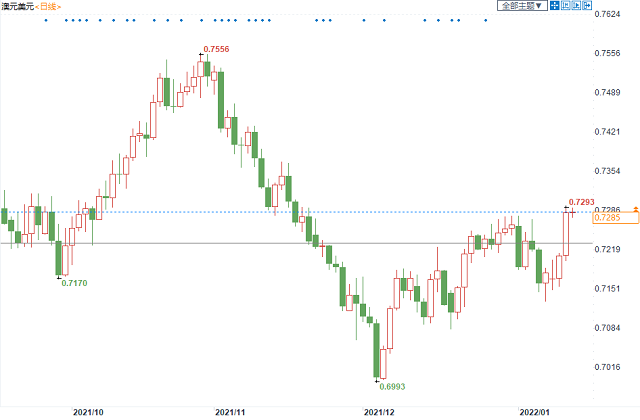Click the orange 0.7285 current price label
This screenshot has width=640, height=420.
607,217
